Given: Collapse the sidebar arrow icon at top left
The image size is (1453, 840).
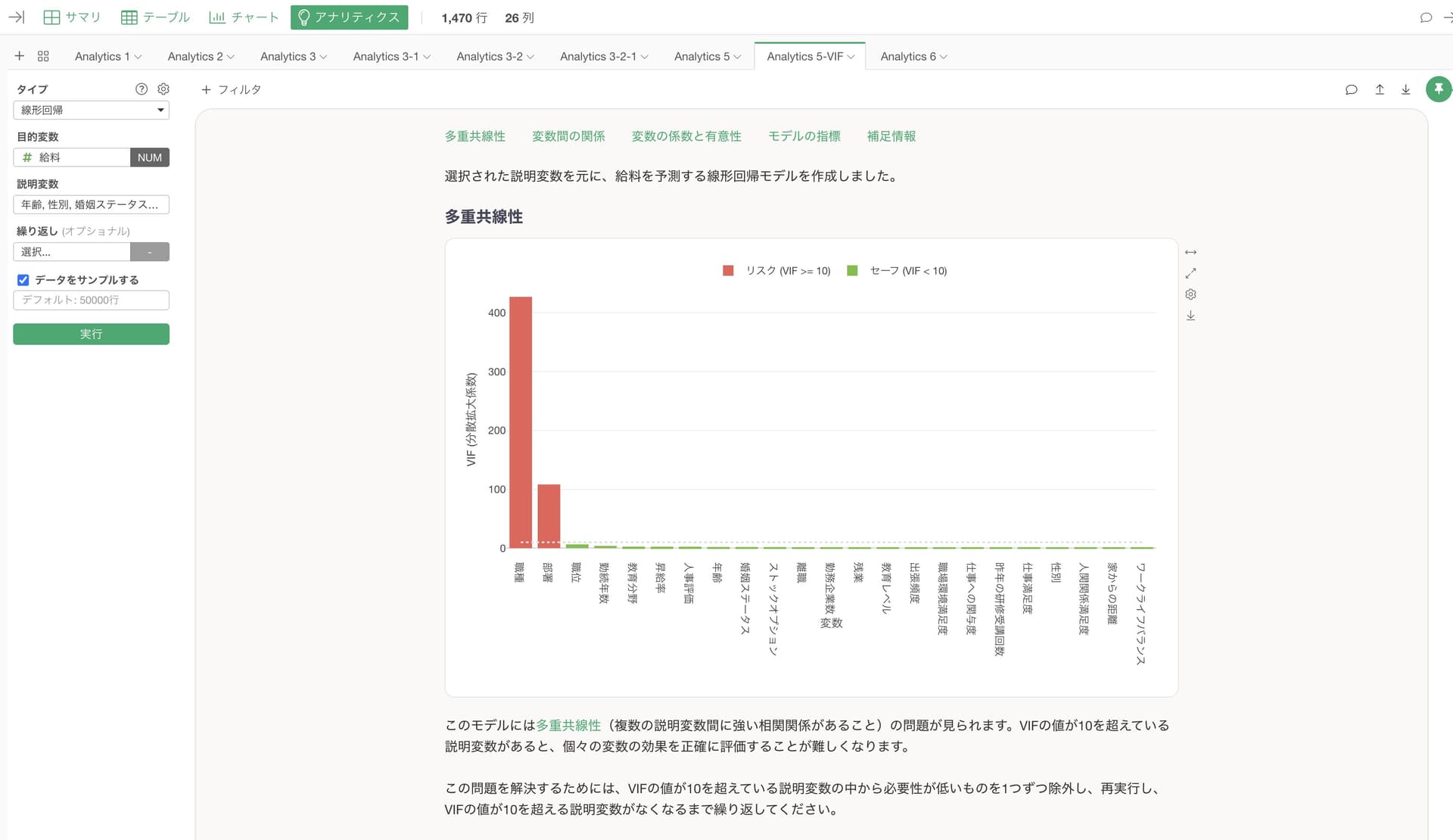Looking at the screenshot, I should click(x=16, y=17).
